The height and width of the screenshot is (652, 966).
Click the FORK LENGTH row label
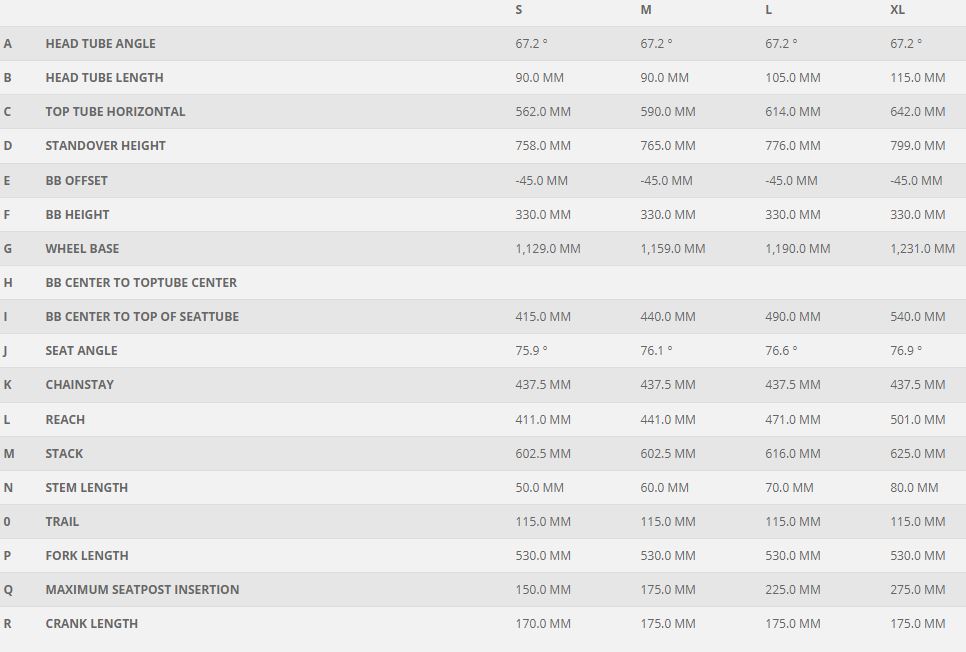coord(87,556)
